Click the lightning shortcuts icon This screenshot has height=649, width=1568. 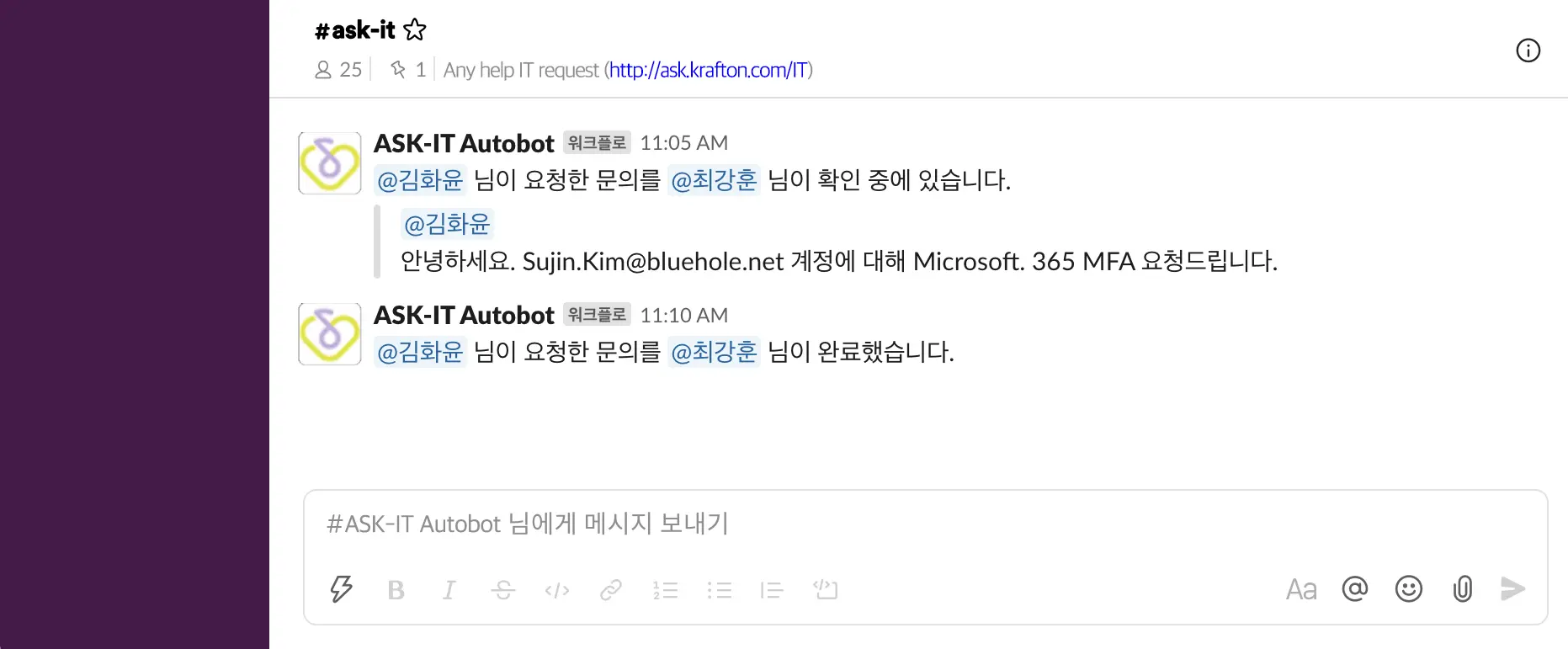(341, 589)
